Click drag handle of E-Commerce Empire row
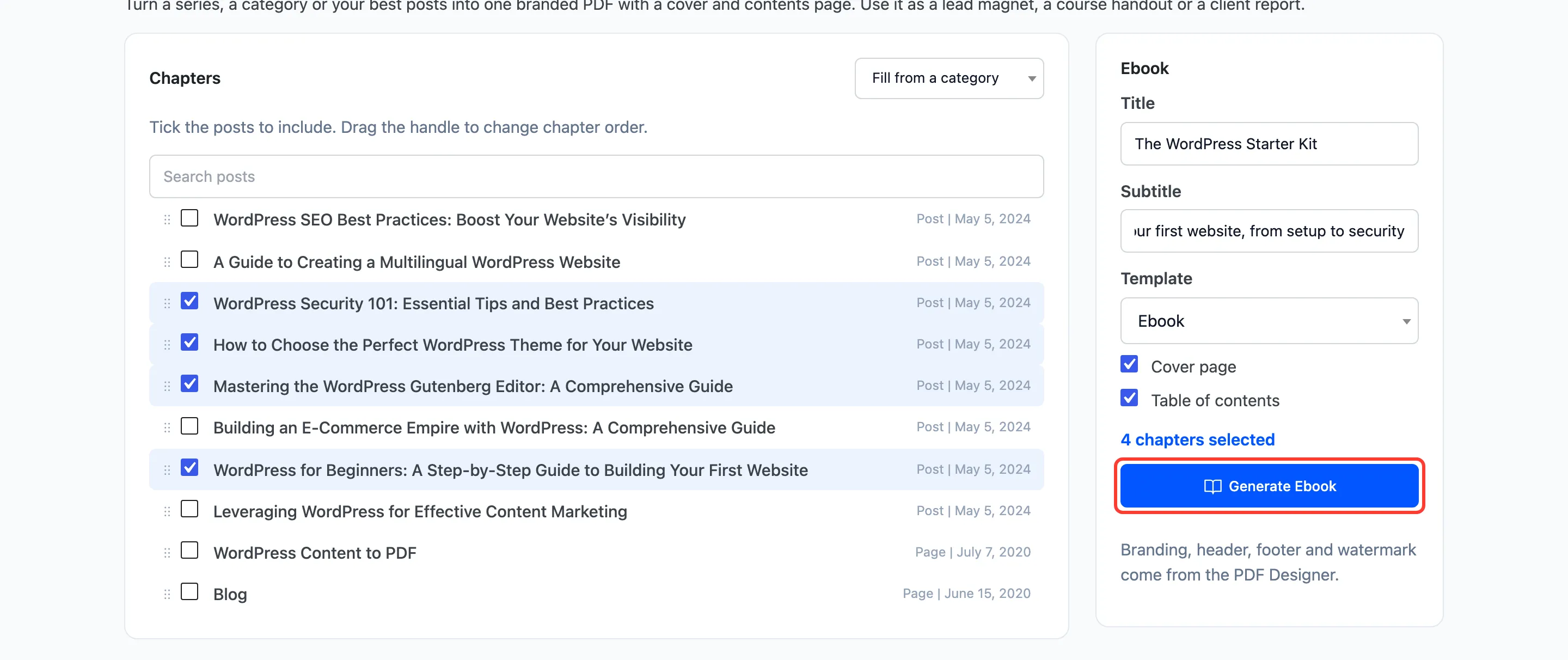The height and width of the screenshot is (660, 1568). tap(167, 428)
